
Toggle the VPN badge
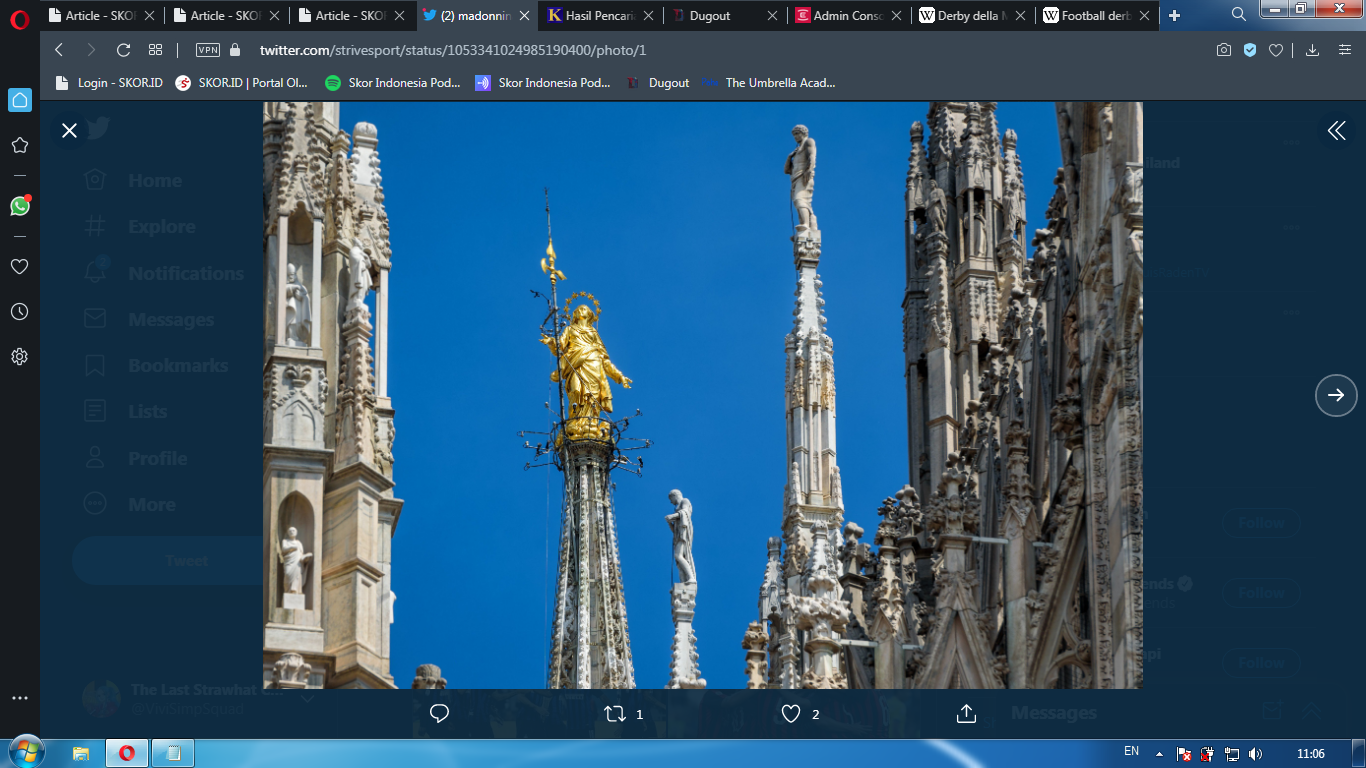[208, 50]
